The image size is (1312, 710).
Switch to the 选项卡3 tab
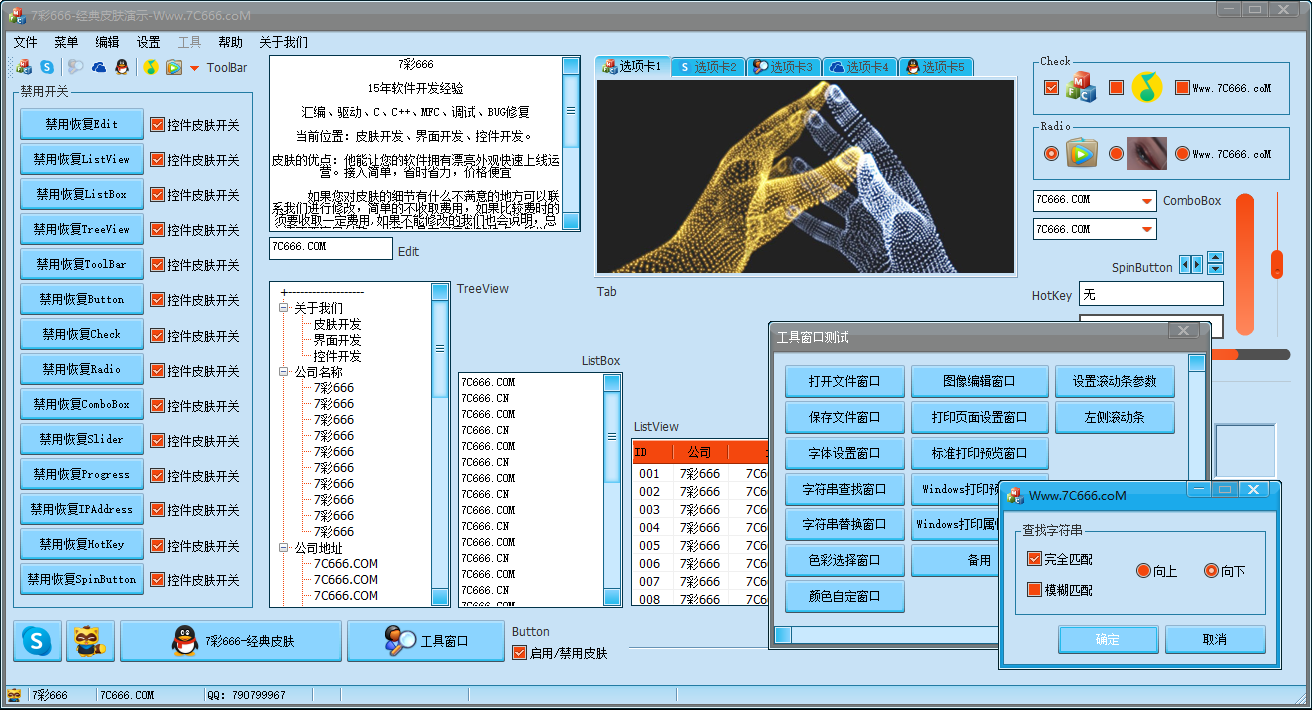click(x=785, y=67)
